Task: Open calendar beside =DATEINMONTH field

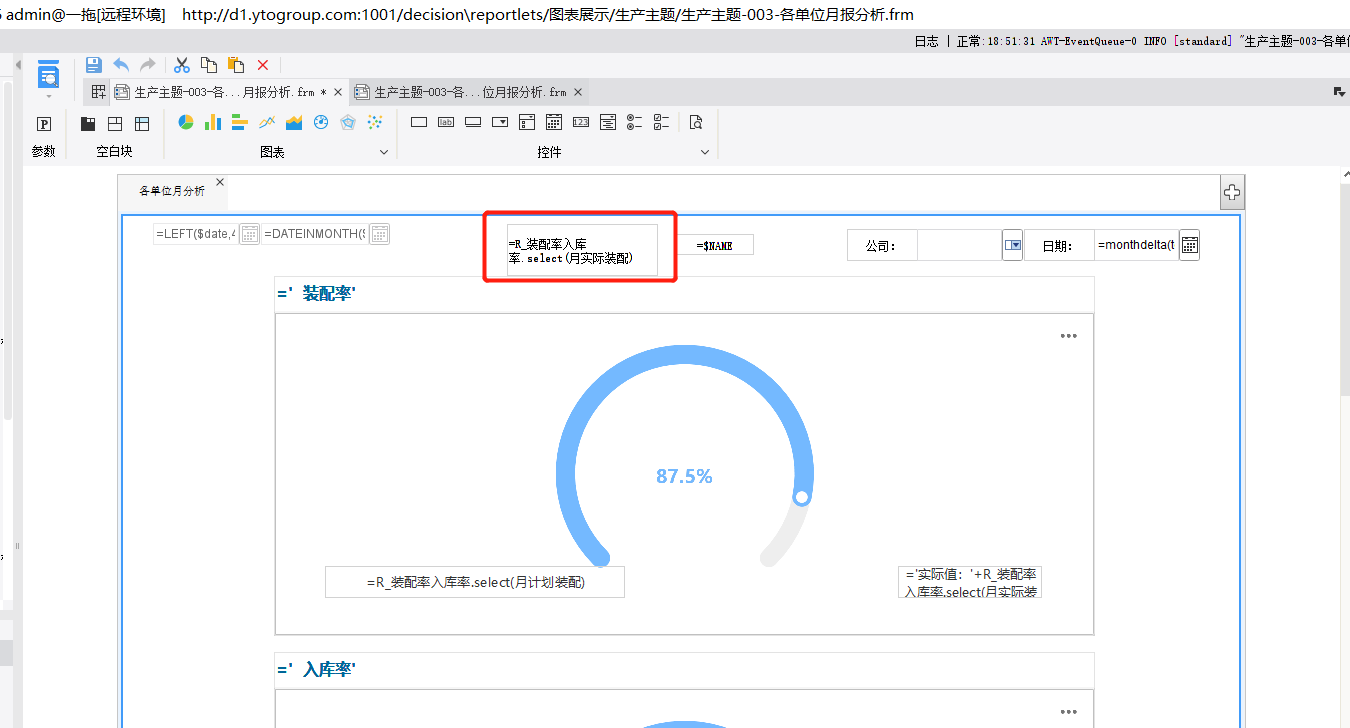Action: pos(380,234)
